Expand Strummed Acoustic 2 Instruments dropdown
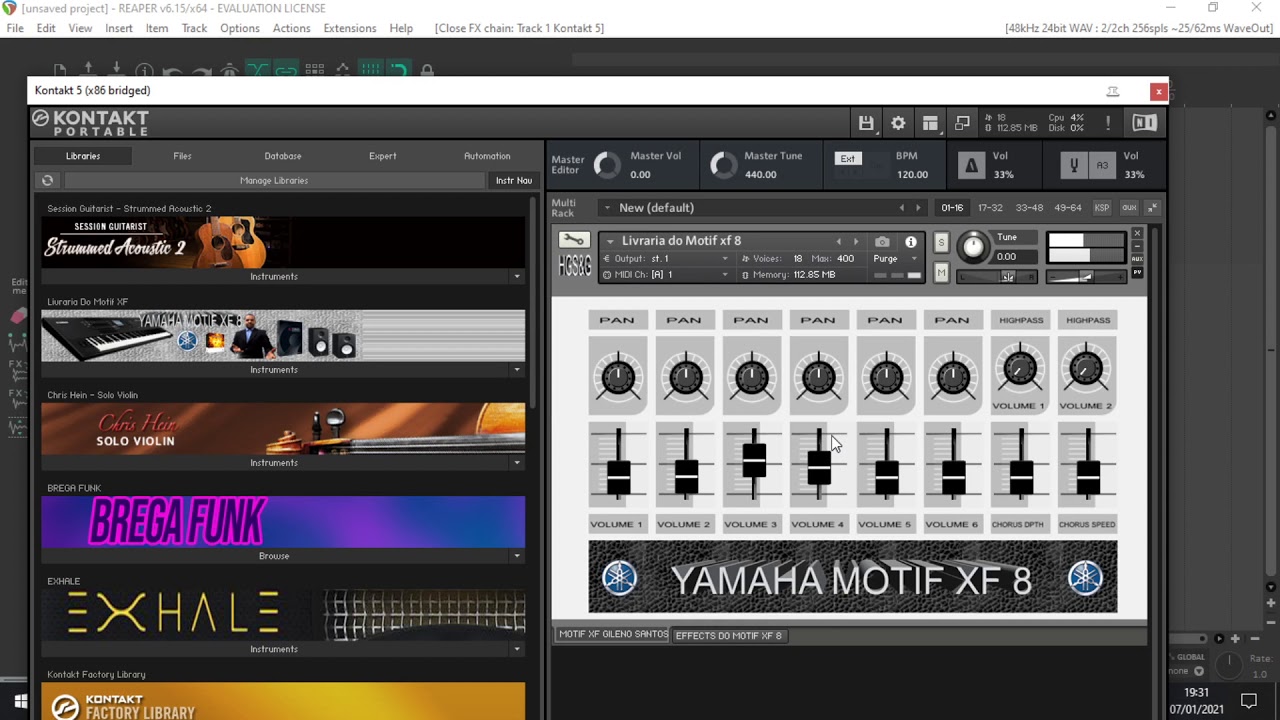 [517, 277]
